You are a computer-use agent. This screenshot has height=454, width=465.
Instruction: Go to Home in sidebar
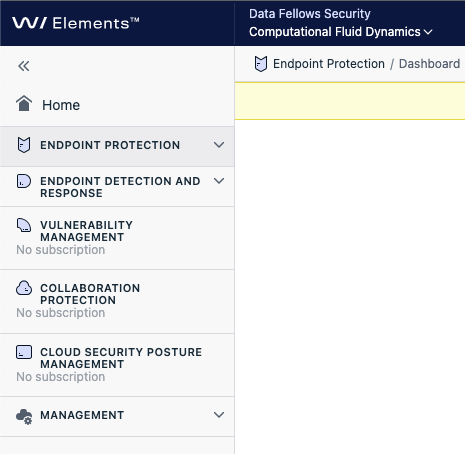(61, 105)
